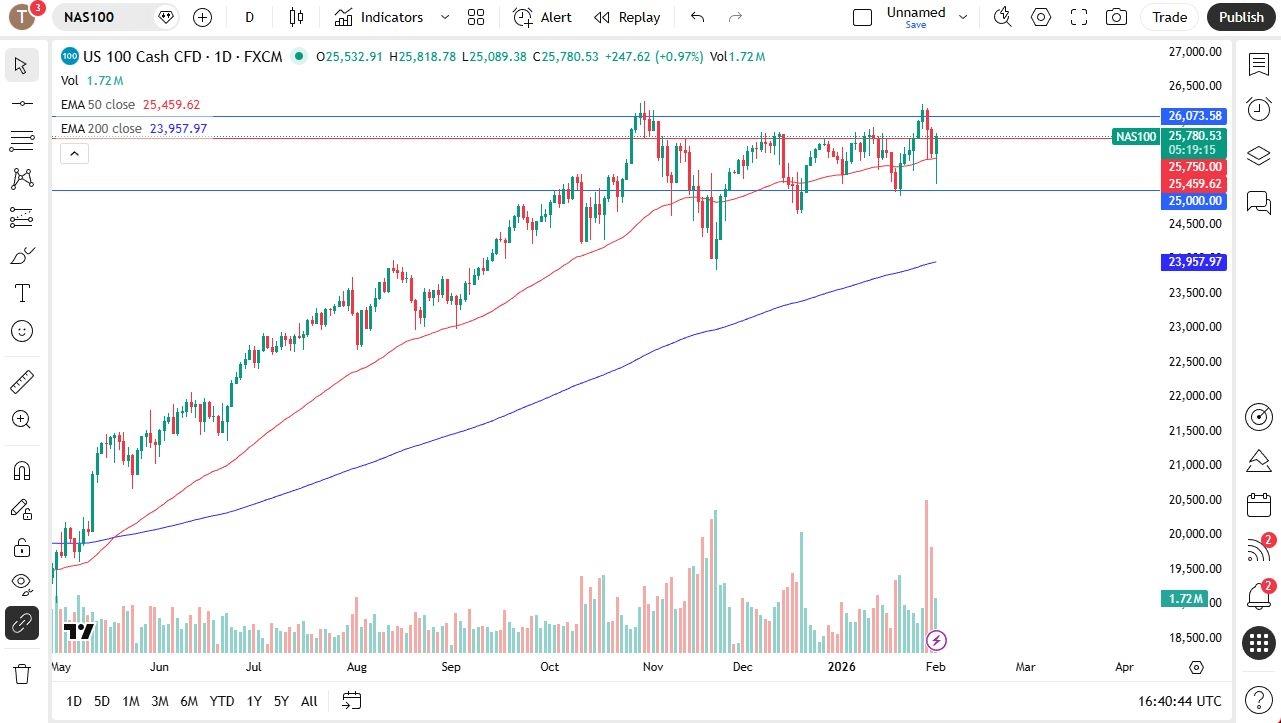
Task: Click the Publish button
Action: click(1241, 17)
